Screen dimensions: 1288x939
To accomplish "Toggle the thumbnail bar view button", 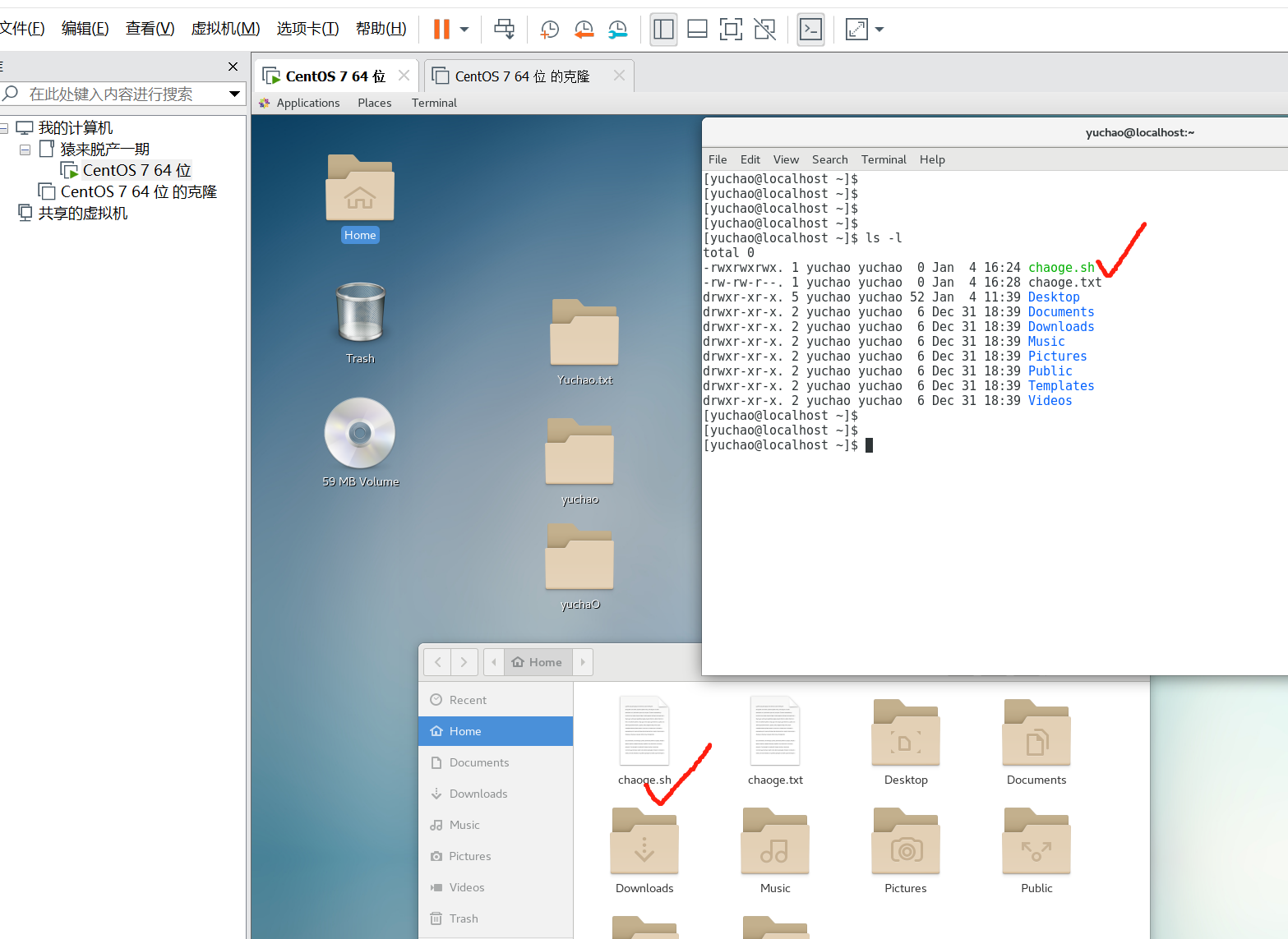I will 697,30.
